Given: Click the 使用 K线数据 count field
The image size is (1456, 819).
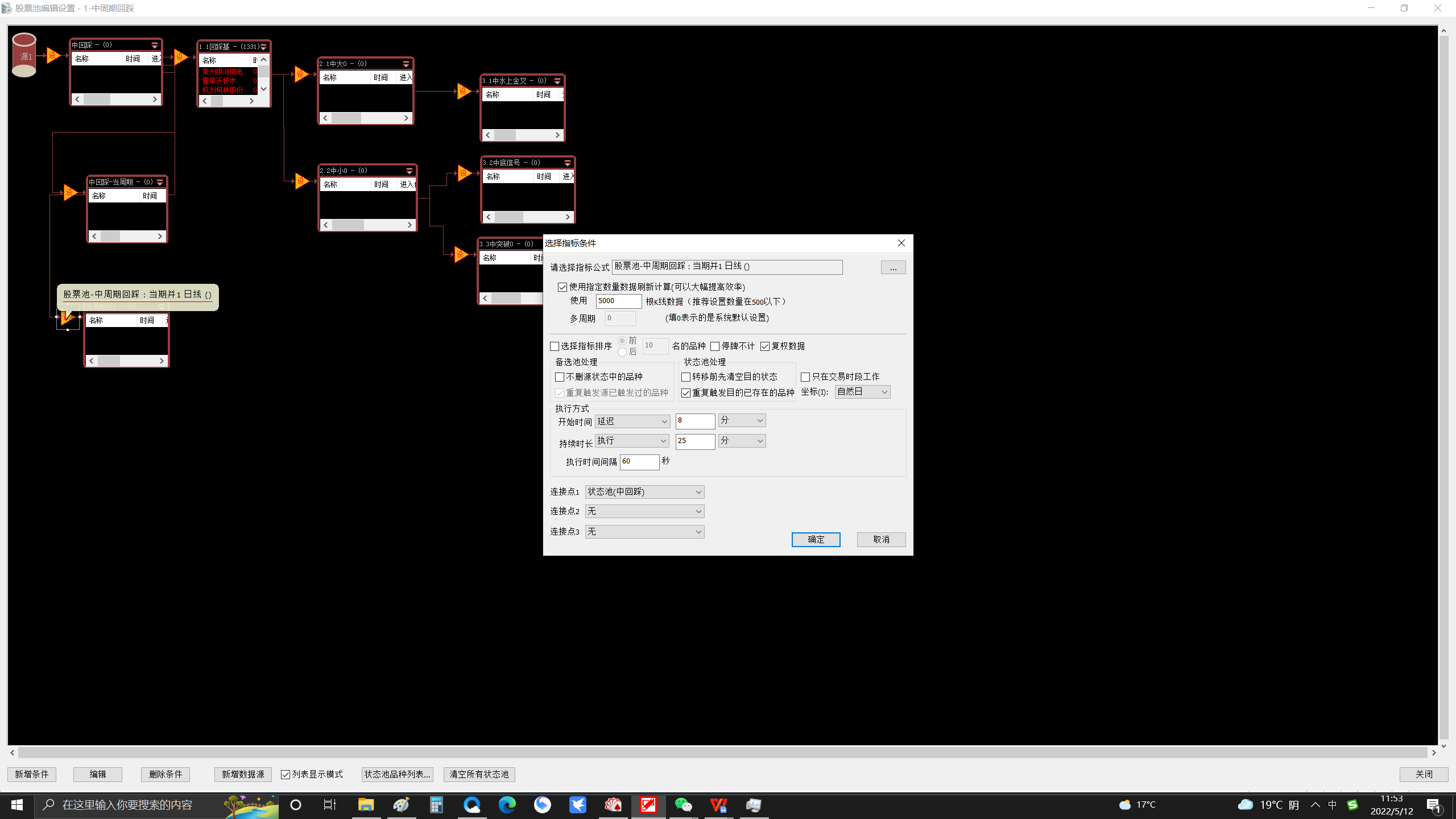Looking at the screenshot, I should pyautogui.click(x=618, y=301).
